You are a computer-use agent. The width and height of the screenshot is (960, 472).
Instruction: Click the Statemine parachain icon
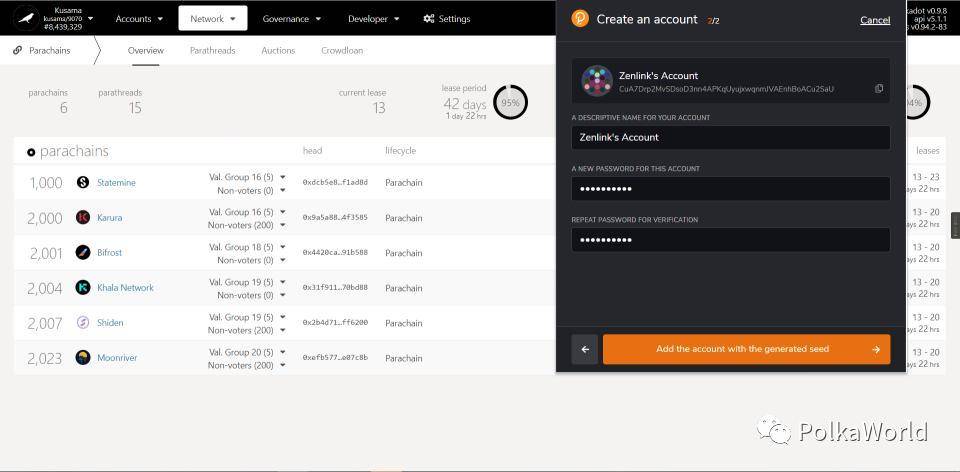pos(83,182)
